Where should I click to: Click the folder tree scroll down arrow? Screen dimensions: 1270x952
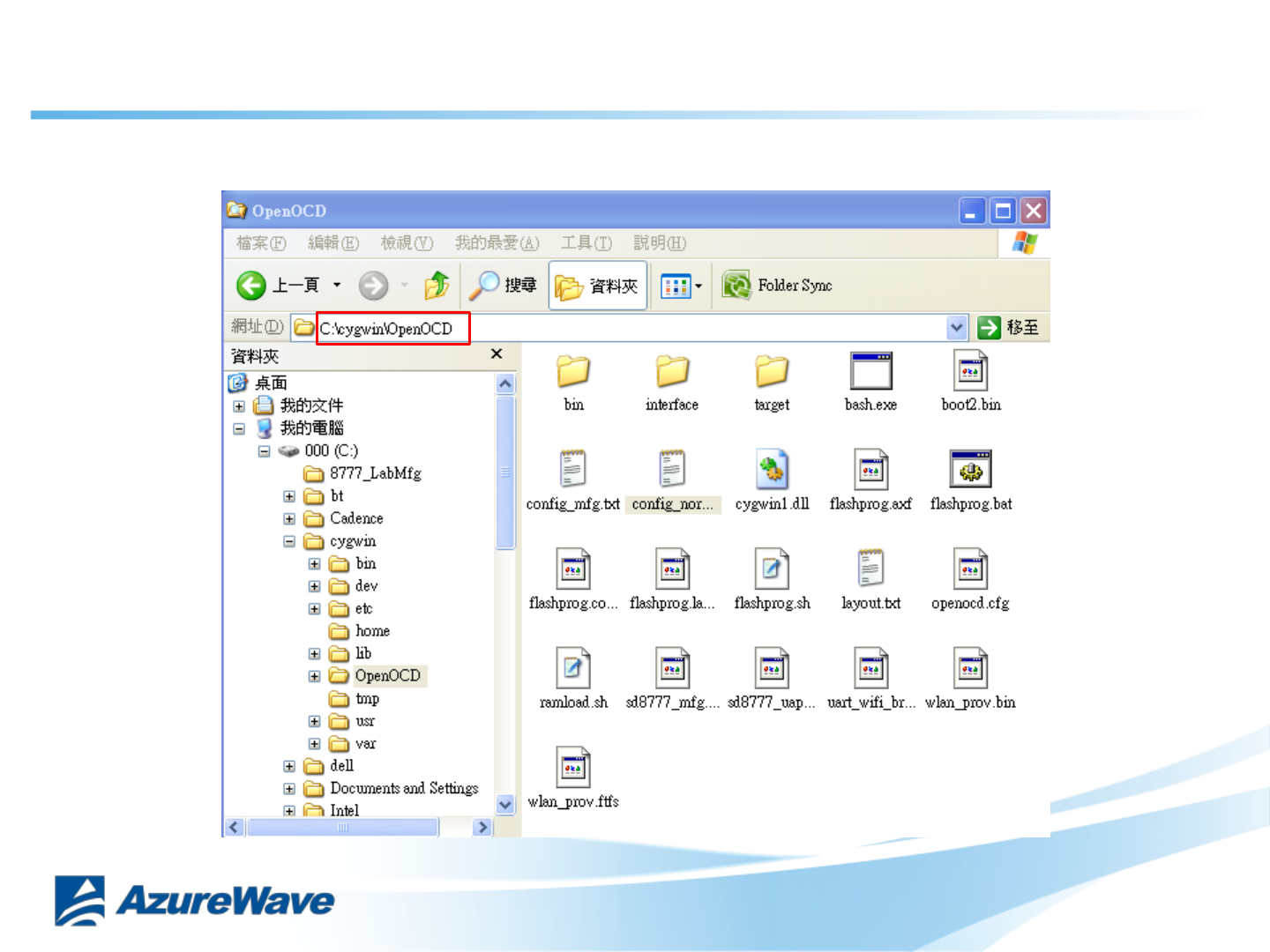[505, 804]
